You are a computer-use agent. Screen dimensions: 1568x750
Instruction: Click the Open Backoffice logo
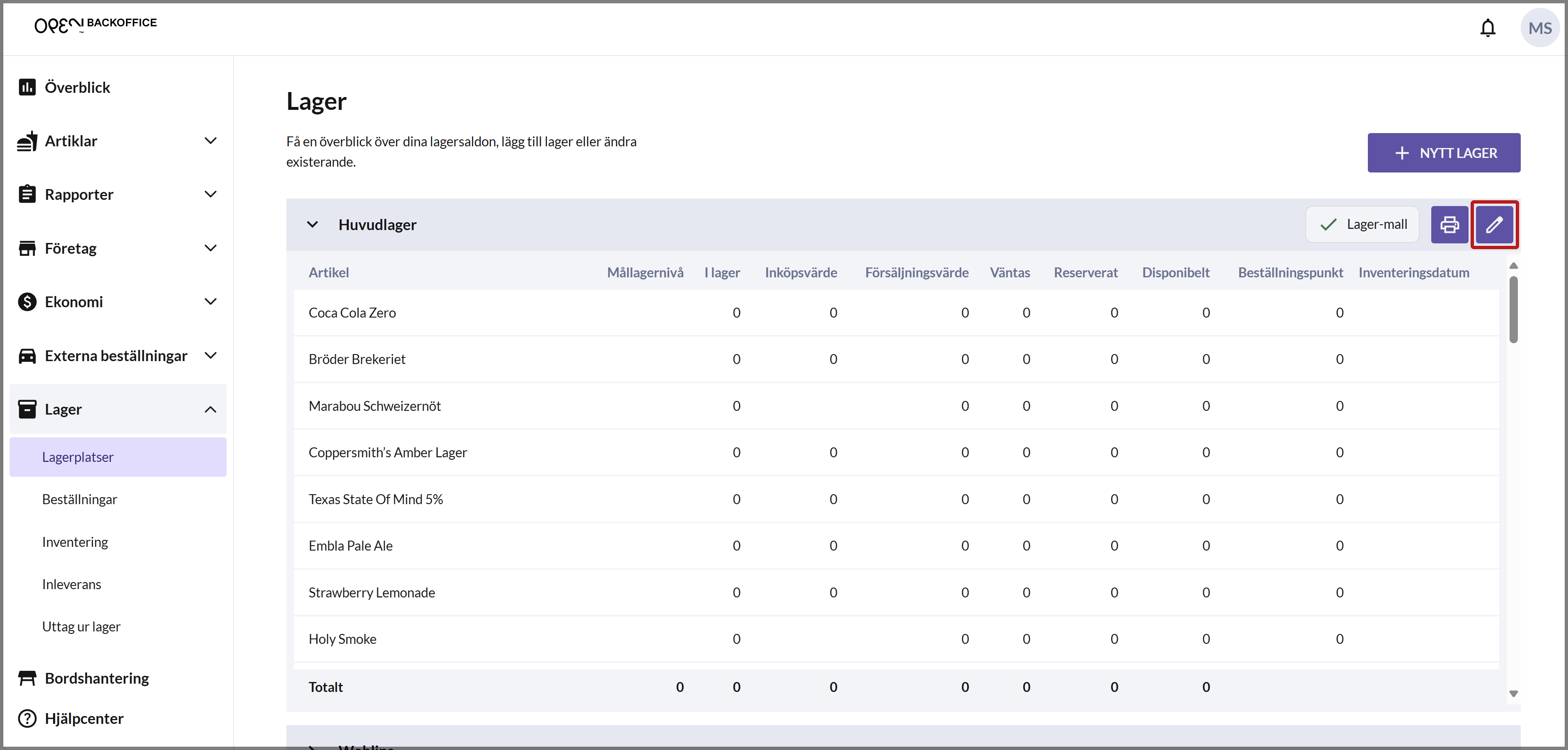(x=96, y=24)
